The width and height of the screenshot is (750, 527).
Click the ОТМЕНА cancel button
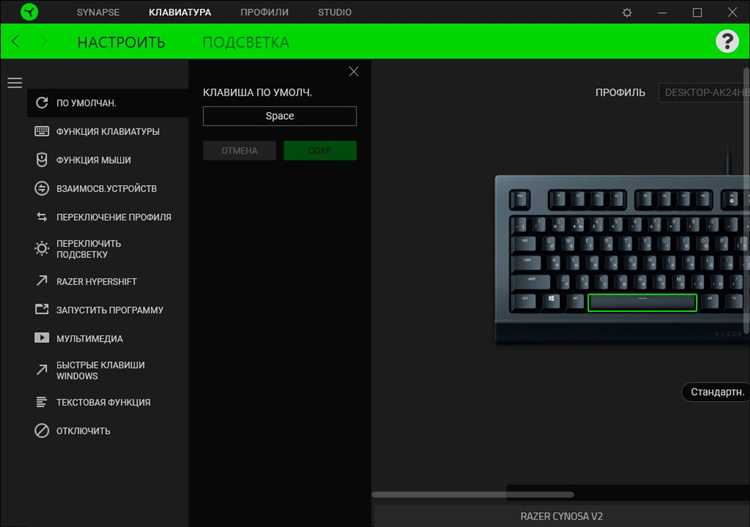(x=239, y=151)
